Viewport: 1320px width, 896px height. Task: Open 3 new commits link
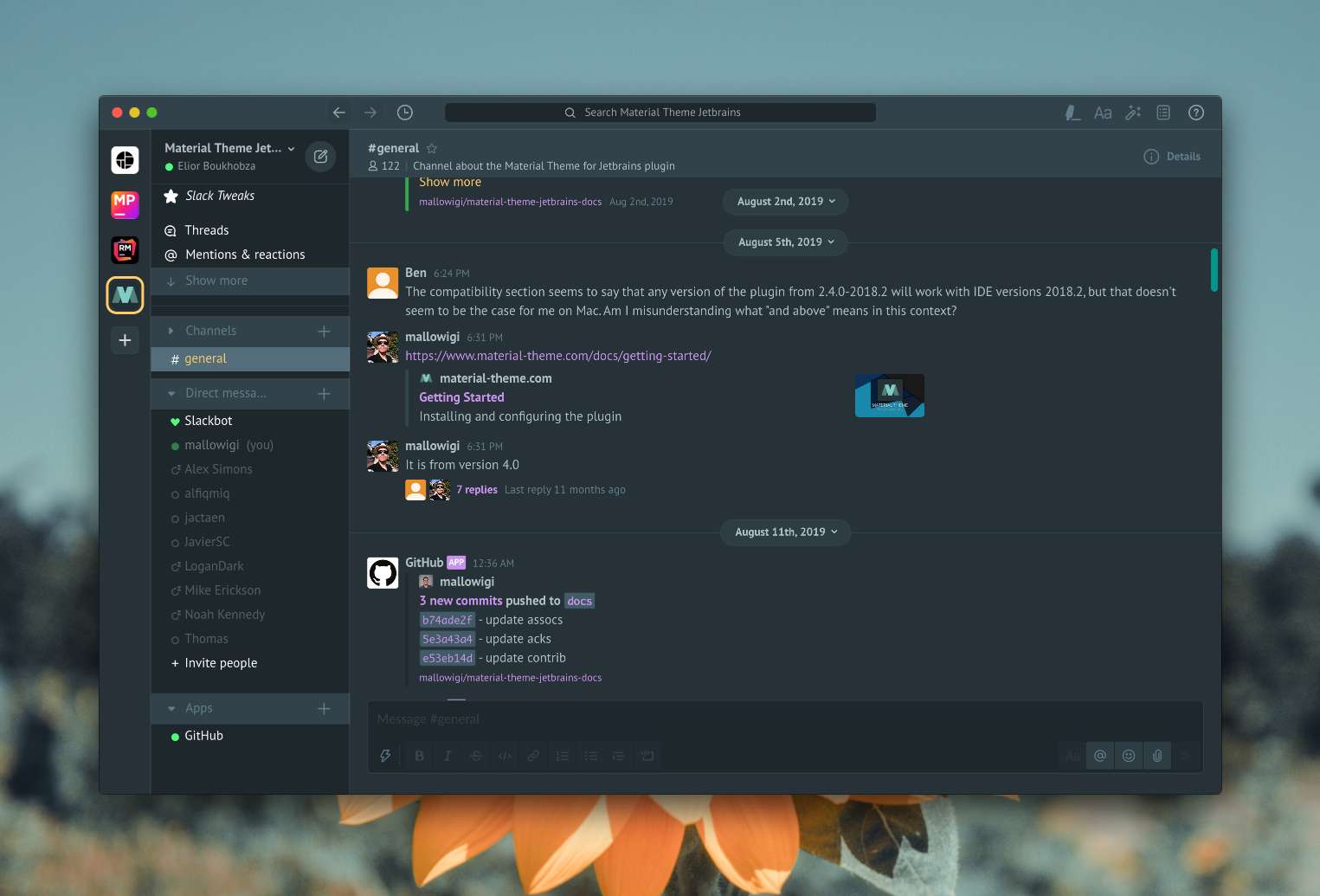460,601
